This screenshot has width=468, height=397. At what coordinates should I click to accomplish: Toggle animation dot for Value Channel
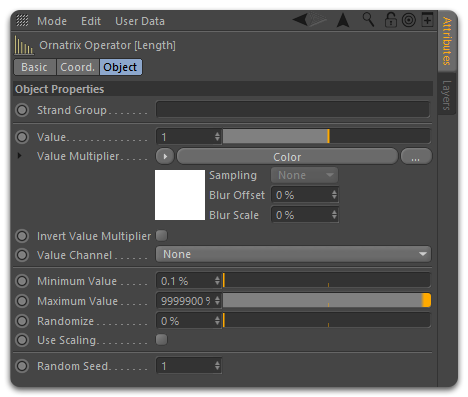[22, 255]
